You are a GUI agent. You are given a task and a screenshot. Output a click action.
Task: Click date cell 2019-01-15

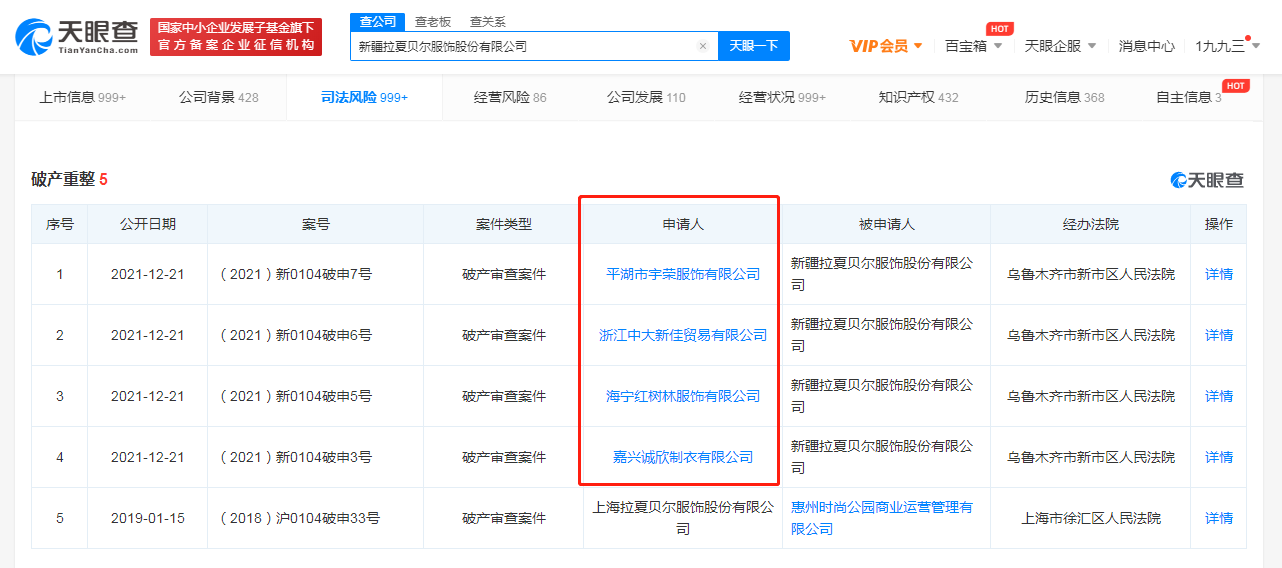[x=147, y=518]
